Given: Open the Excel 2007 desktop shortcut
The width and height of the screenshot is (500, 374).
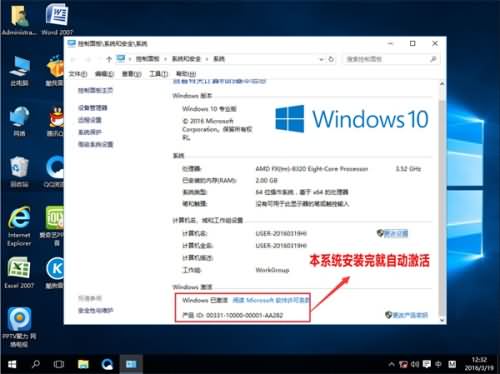Looking at the screenshot, I should (x=19, y=272).
